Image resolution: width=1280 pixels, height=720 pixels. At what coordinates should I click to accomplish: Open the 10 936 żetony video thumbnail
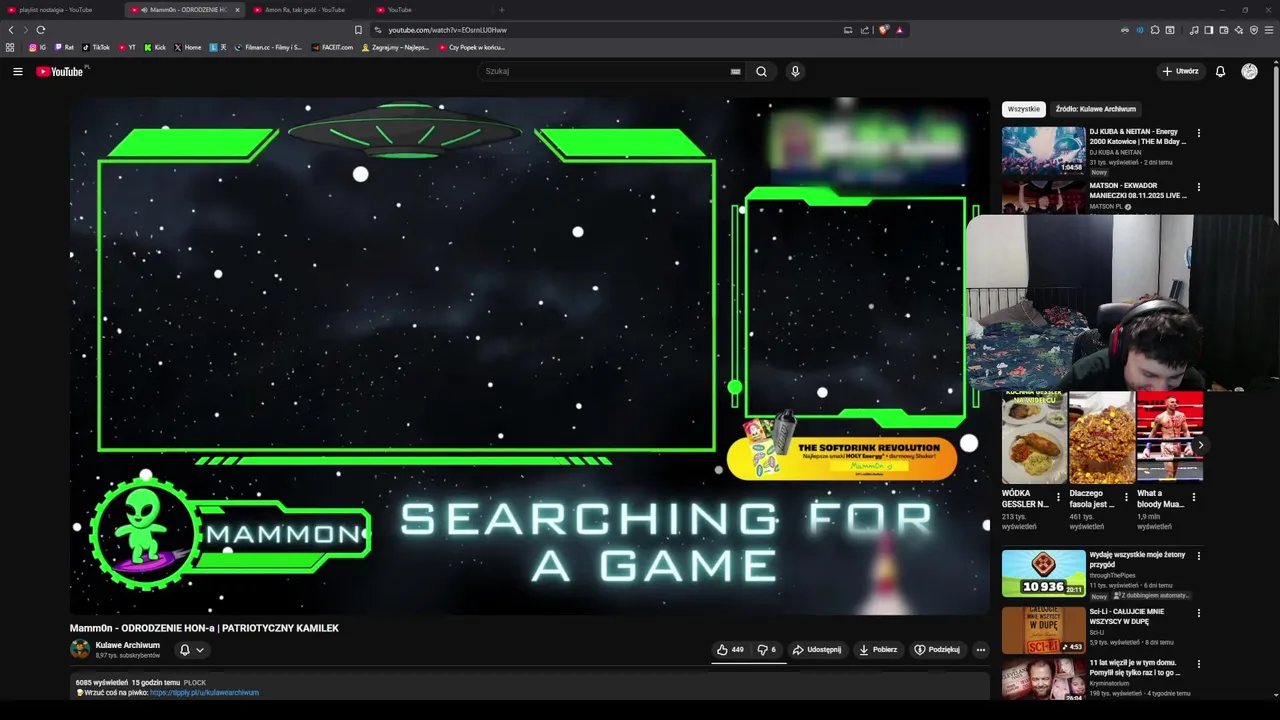pyautogui.click(x=1043, y=573)
